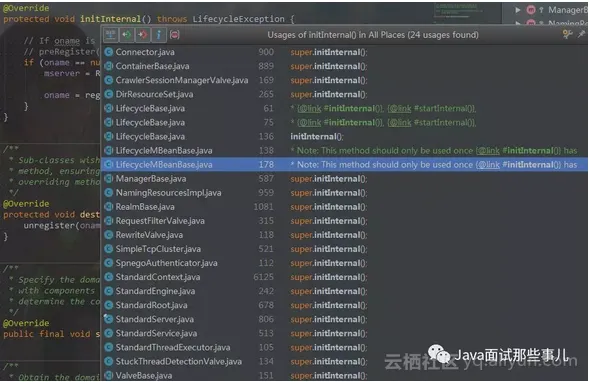This screenshot has height=382, width=589.
Task: Click LifecycleException in the editor method signature
Action: click(x=239, y=19)
